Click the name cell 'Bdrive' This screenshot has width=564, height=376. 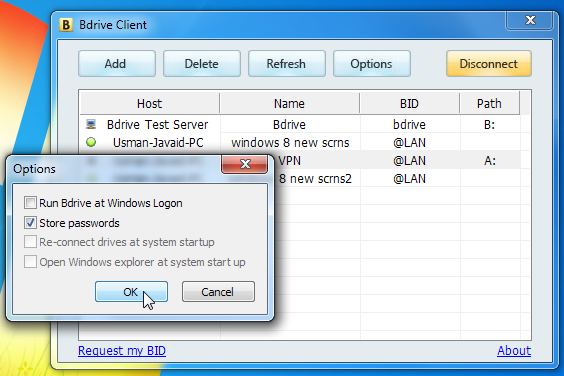coord(290,124)
